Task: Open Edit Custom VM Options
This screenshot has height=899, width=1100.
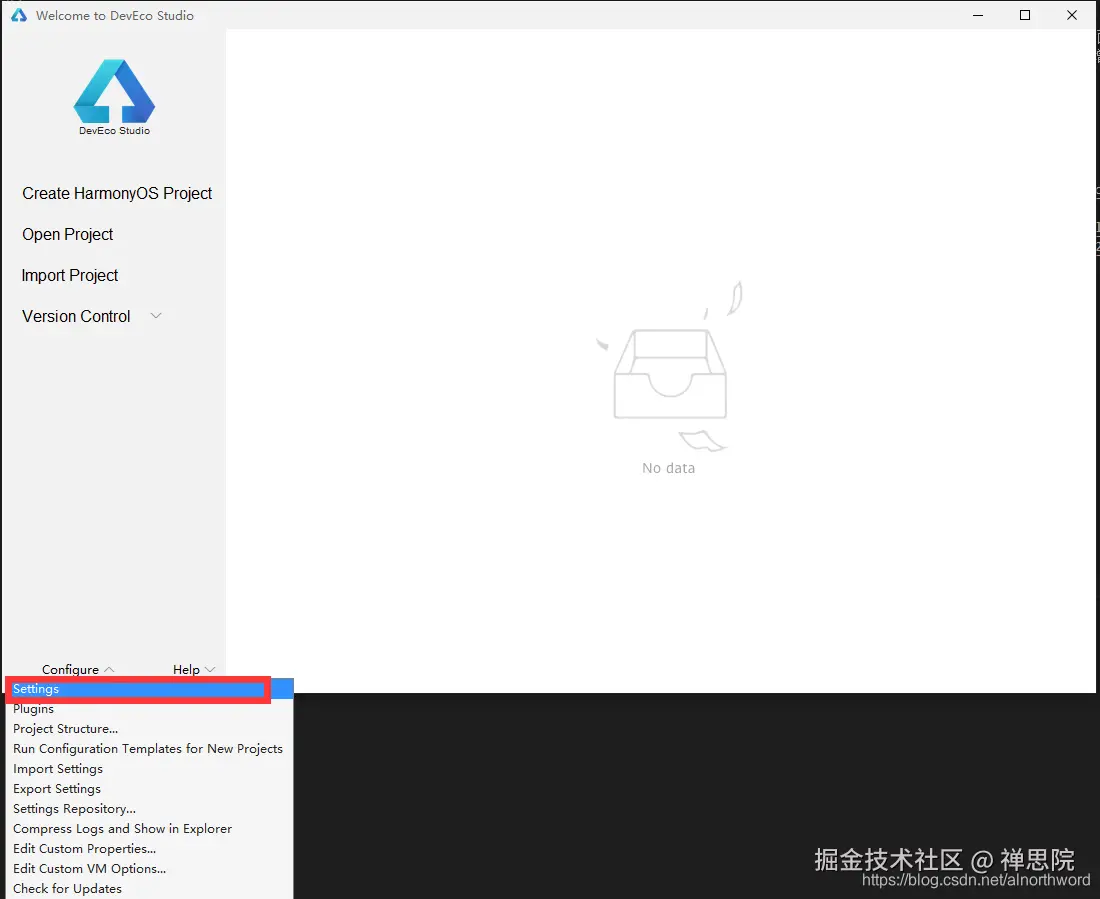Action: [89, 868]
